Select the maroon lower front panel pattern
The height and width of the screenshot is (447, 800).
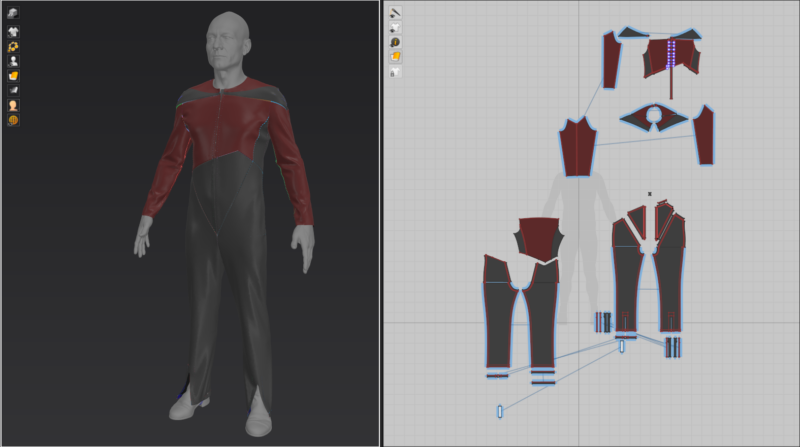539,239
